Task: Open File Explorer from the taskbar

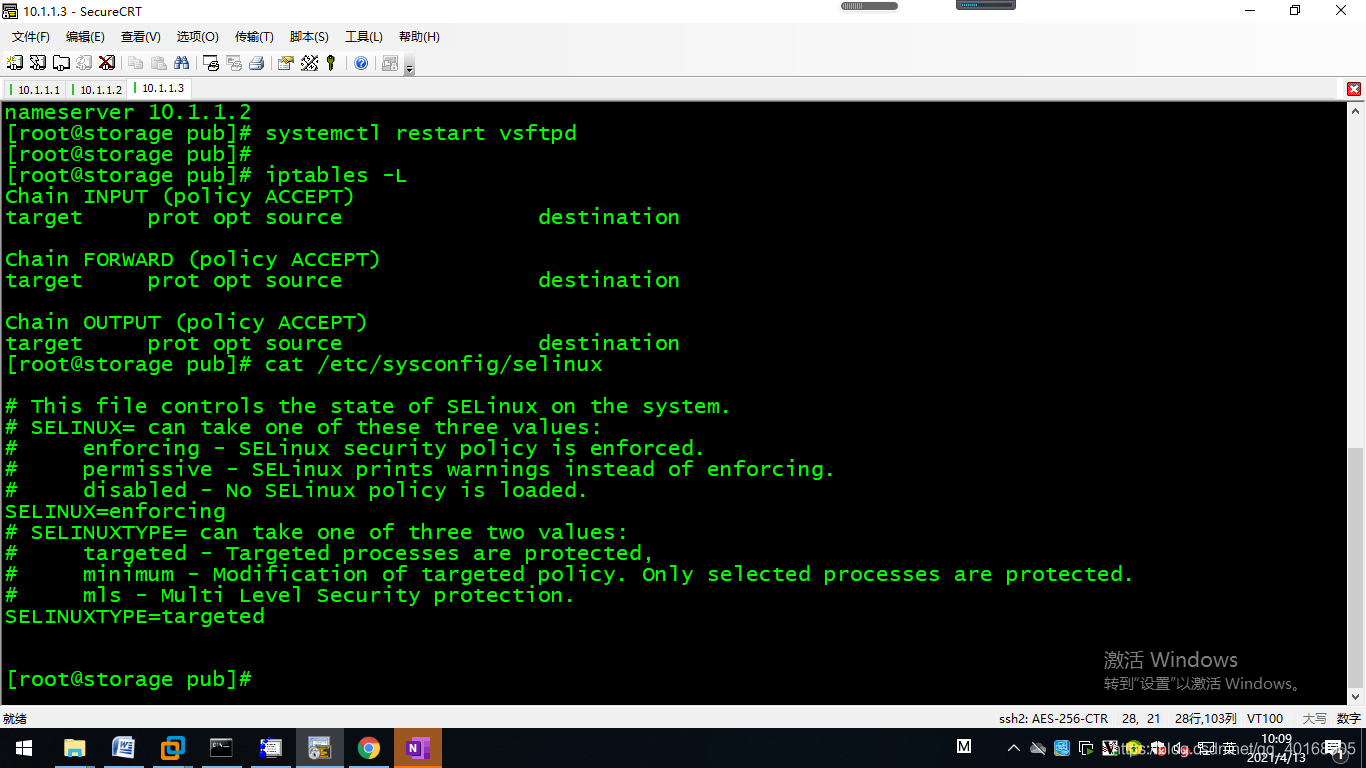Action: [75, 748]
